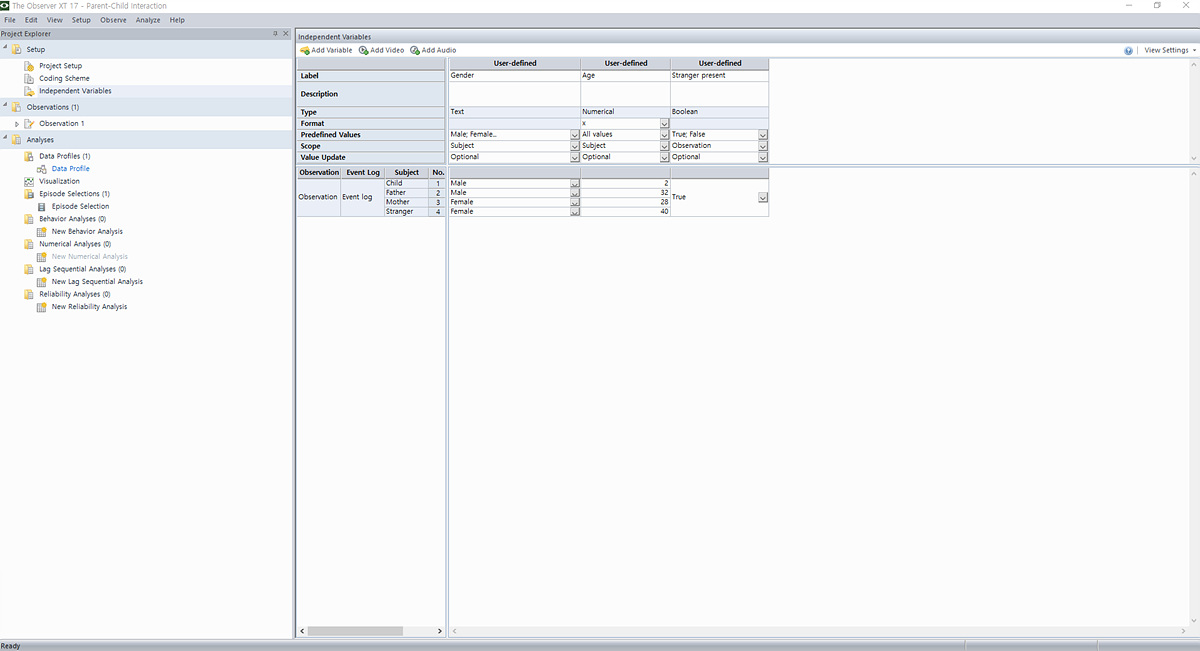The height and width of the screenshot is (651, 1200).
Task: Open the Analyze menu
Action: pos(147,20)
